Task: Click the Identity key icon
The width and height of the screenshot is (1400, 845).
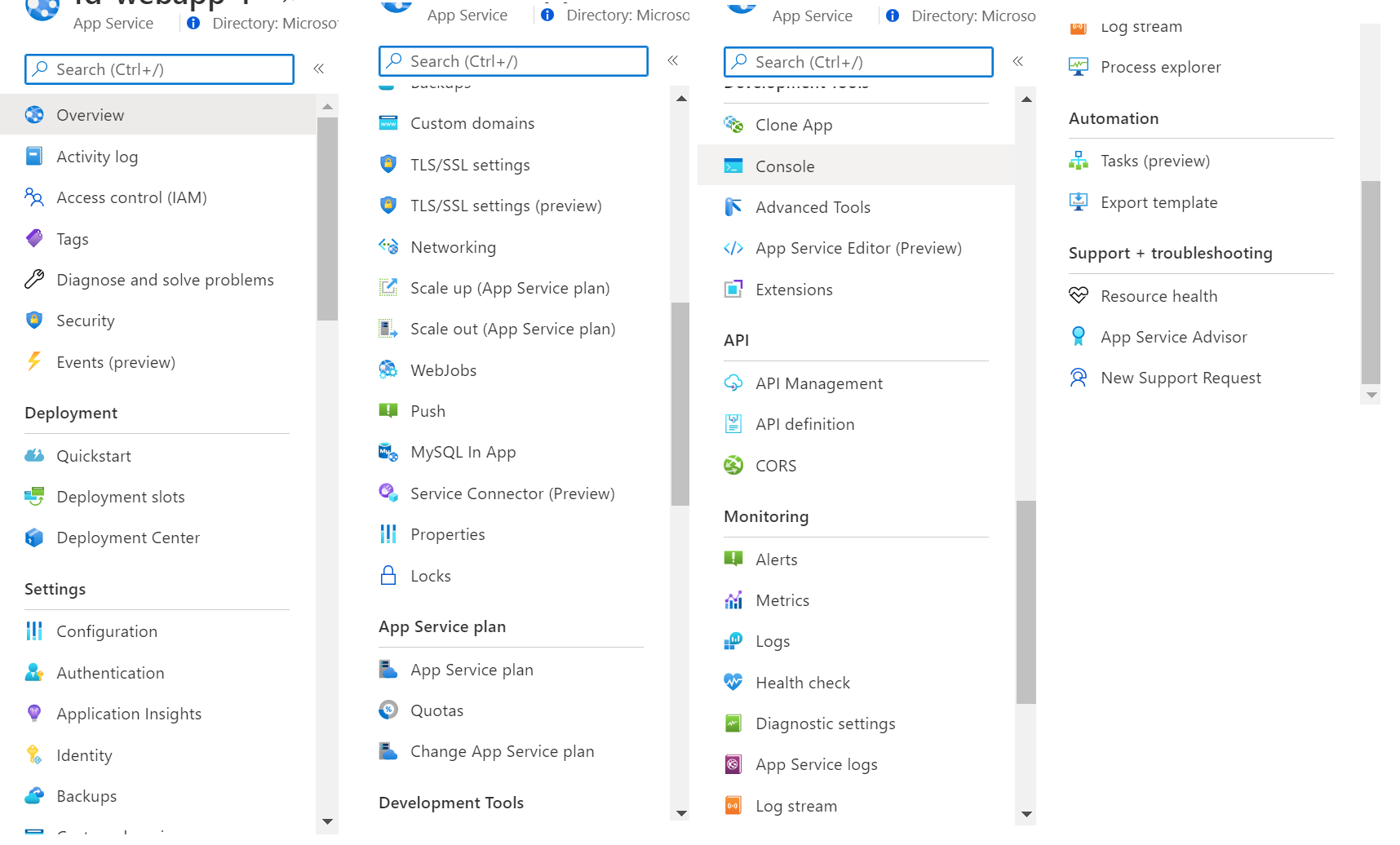Action: [x=34, y=755]
